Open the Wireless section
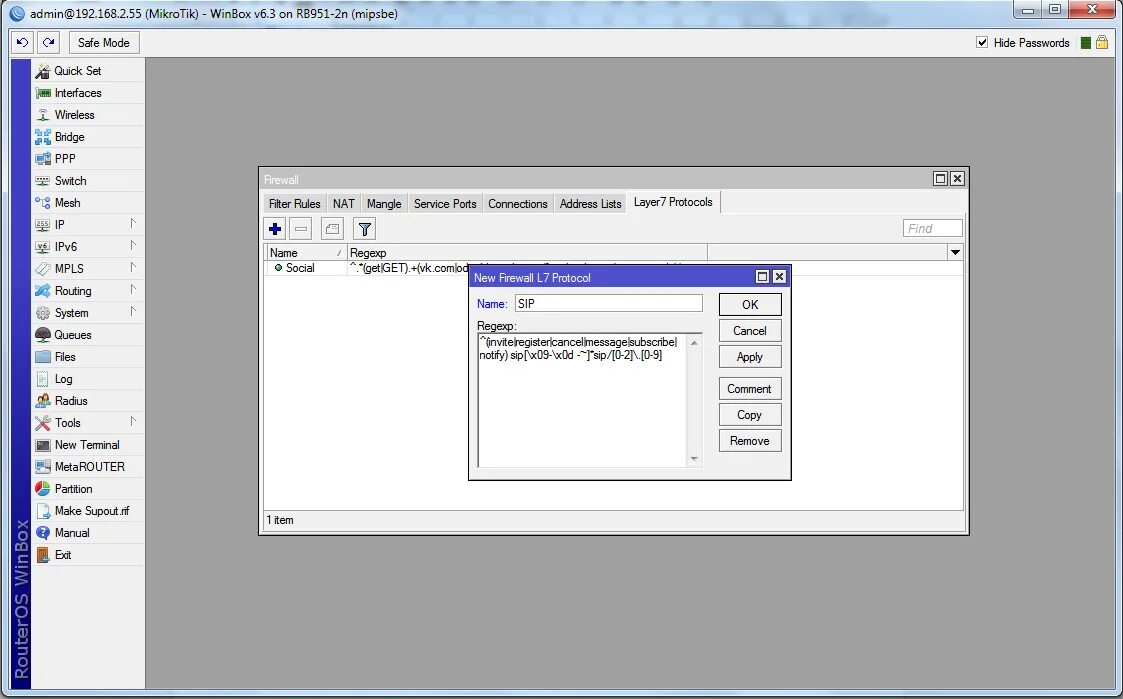1123x699 pixels. pyautogui.click(x=87, y=115)
